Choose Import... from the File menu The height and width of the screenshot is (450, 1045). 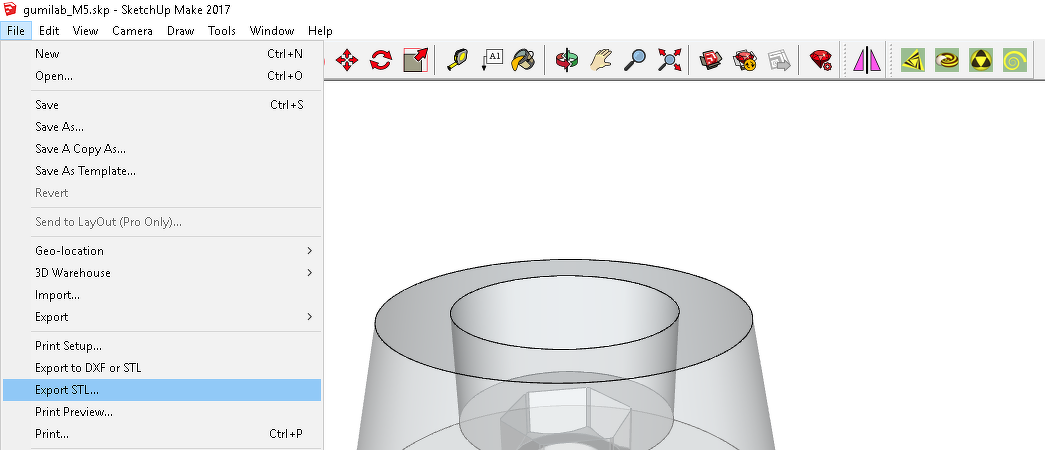[x=162, y=295]
